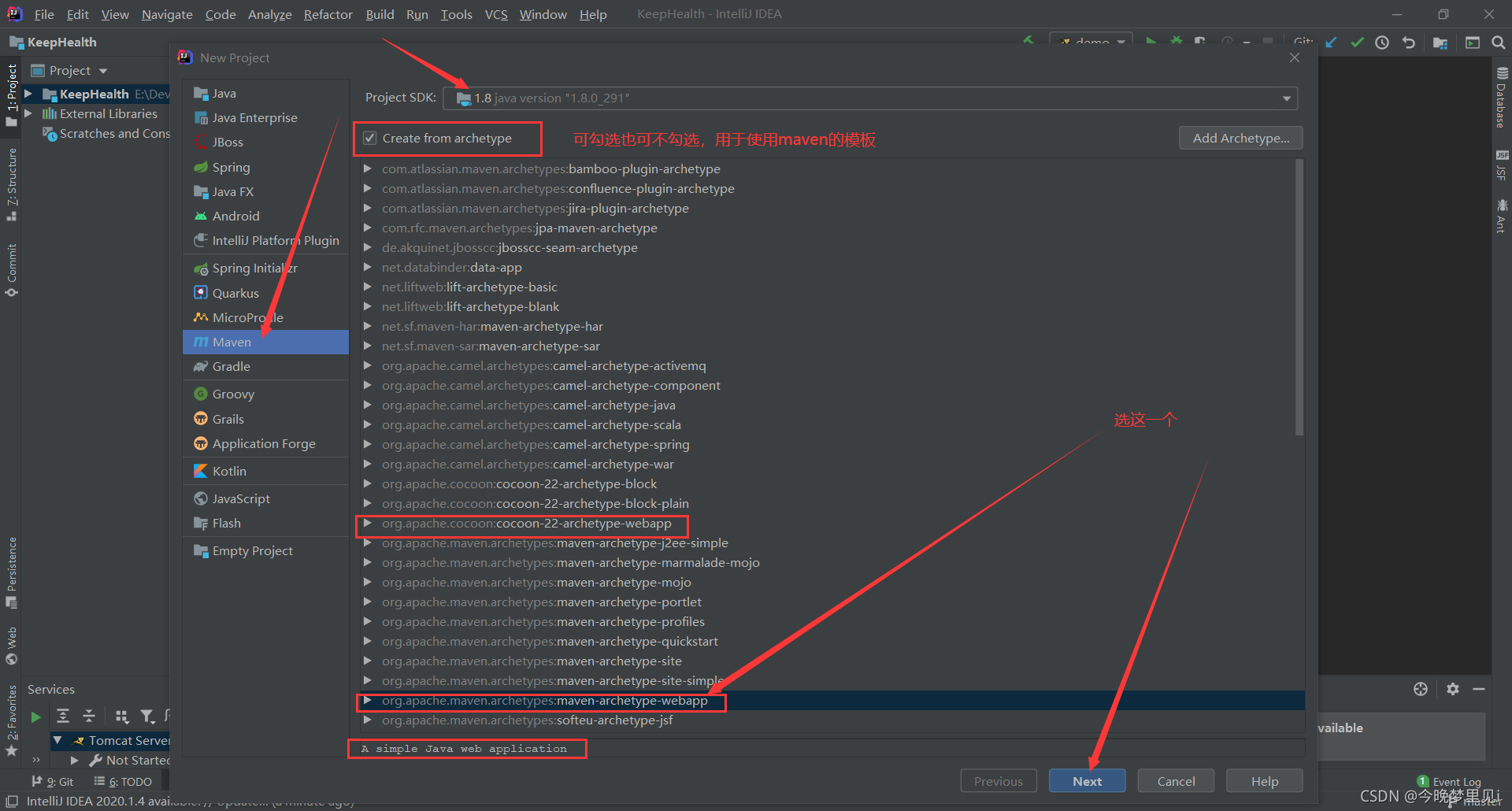The image size is (1512, 811).
Task: Open Search Everywhere magnifier icon
Action: [1499, 43]
